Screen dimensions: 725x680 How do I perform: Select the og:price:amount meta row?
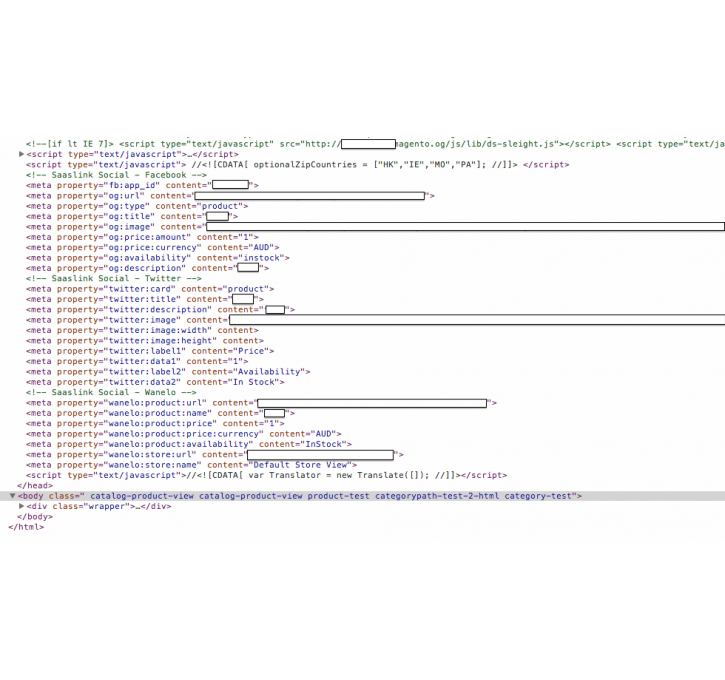(142, 237)
